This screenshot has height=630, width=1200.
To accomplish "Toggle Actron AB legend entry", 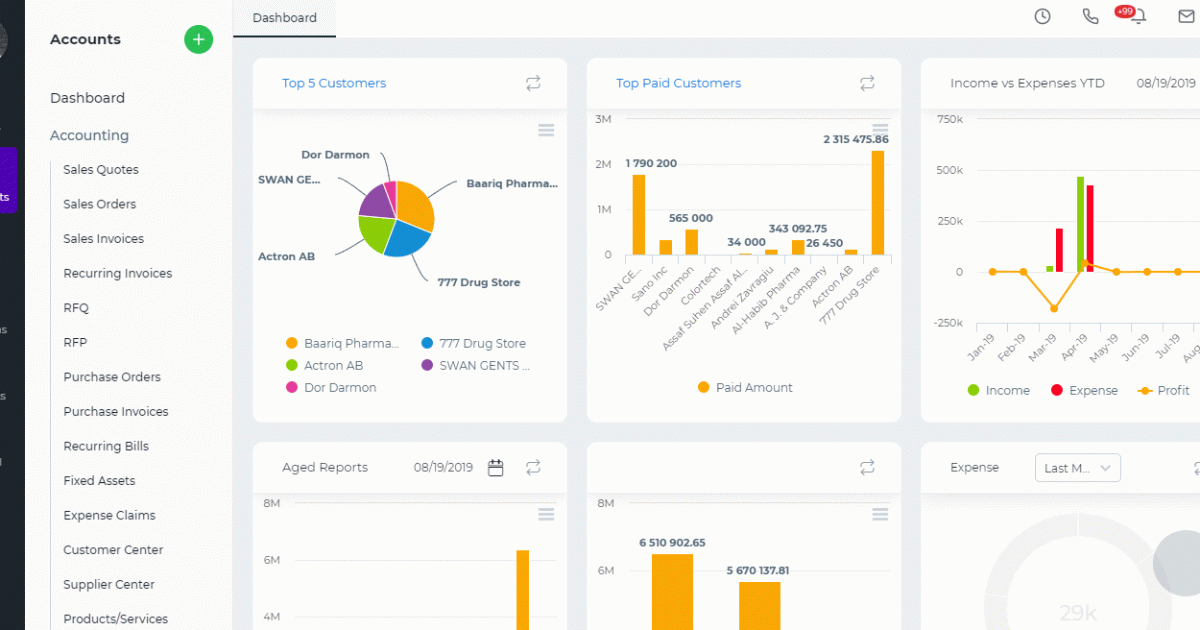I will (x=324, y=365).
